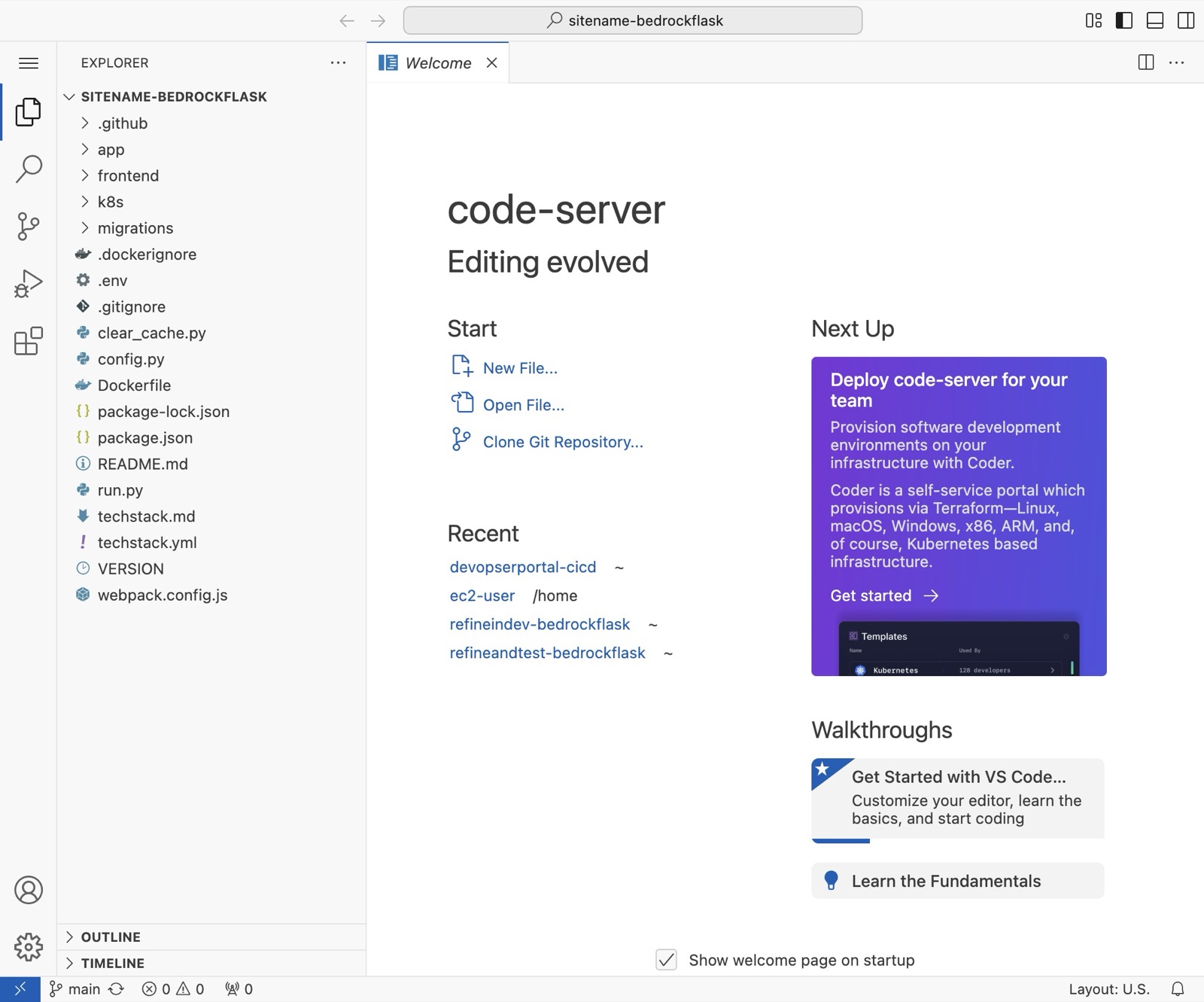Click Layout: U.S. in status bar
Screen dimensions: 1204x1002
coord(1108,989)
